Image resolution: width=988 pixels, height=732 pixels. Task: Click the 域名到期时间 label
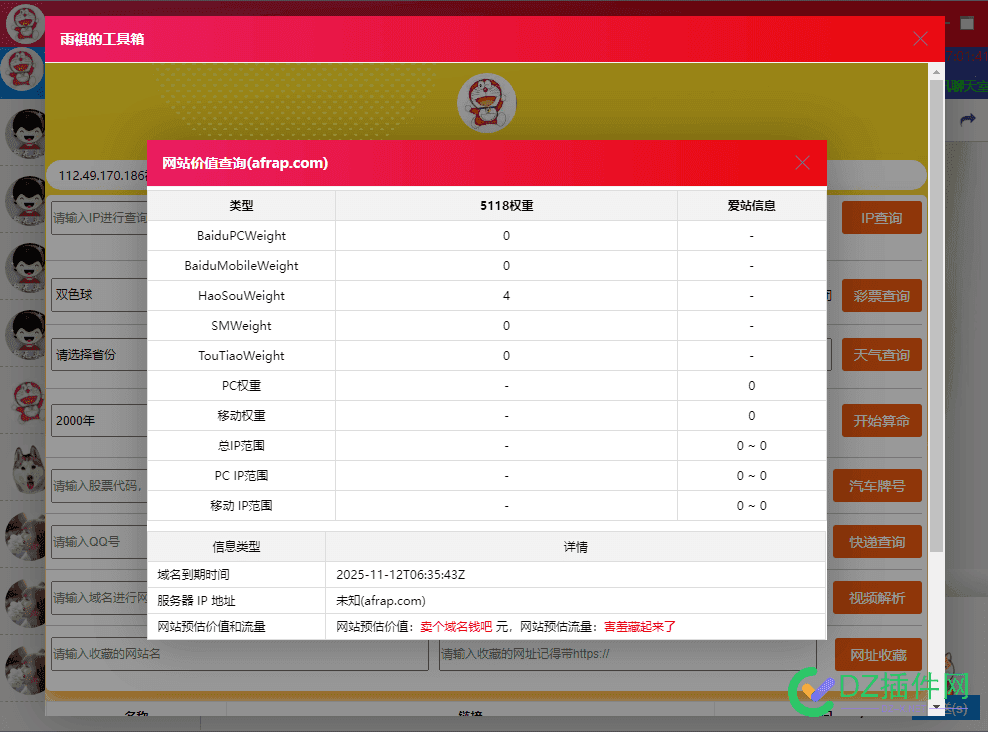tap(193, 575)
